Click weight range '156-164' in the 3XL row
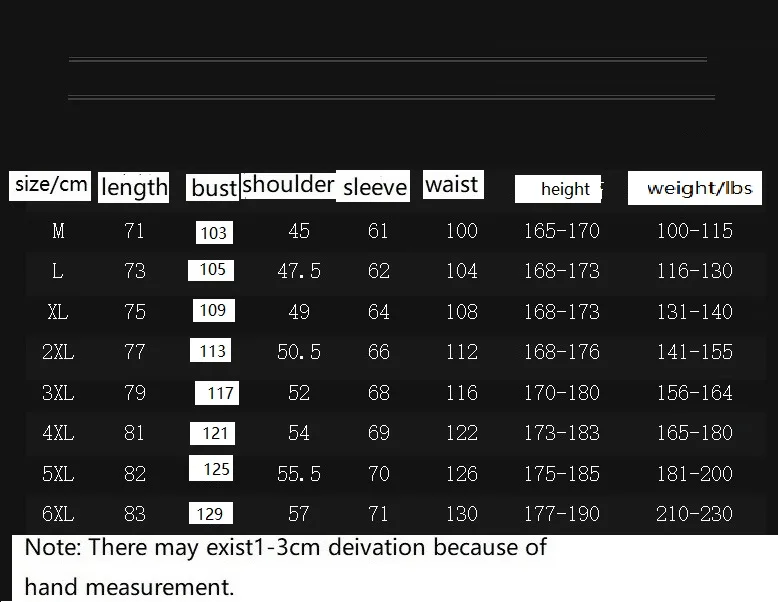Screen dimensions: 778x602 695,393
